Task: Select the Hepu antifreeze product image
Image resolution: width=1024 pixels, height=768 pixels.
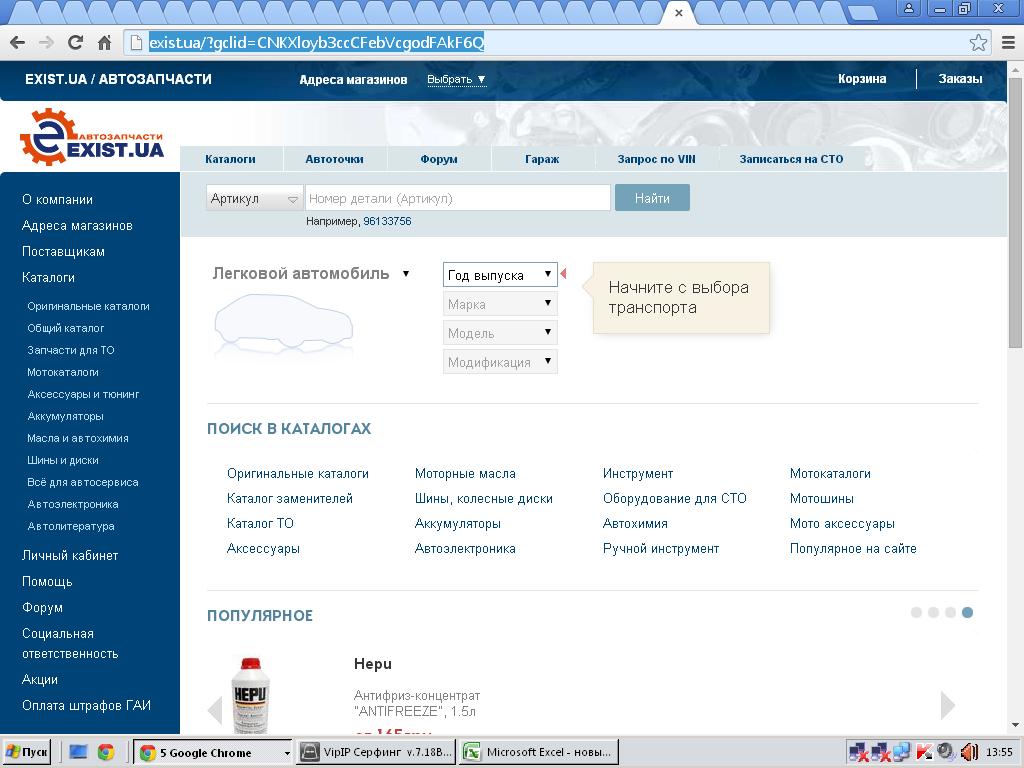Action: pos(251,696)
